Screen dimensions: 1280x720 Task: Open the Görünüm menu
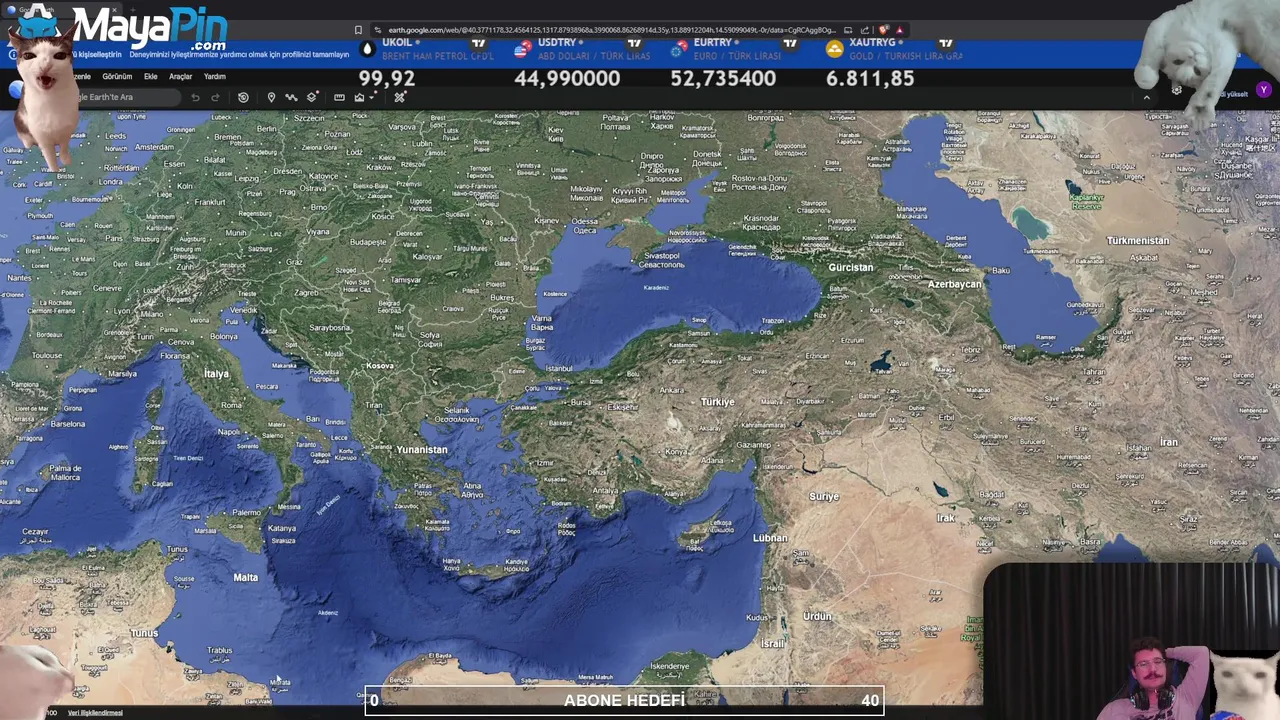117,76
